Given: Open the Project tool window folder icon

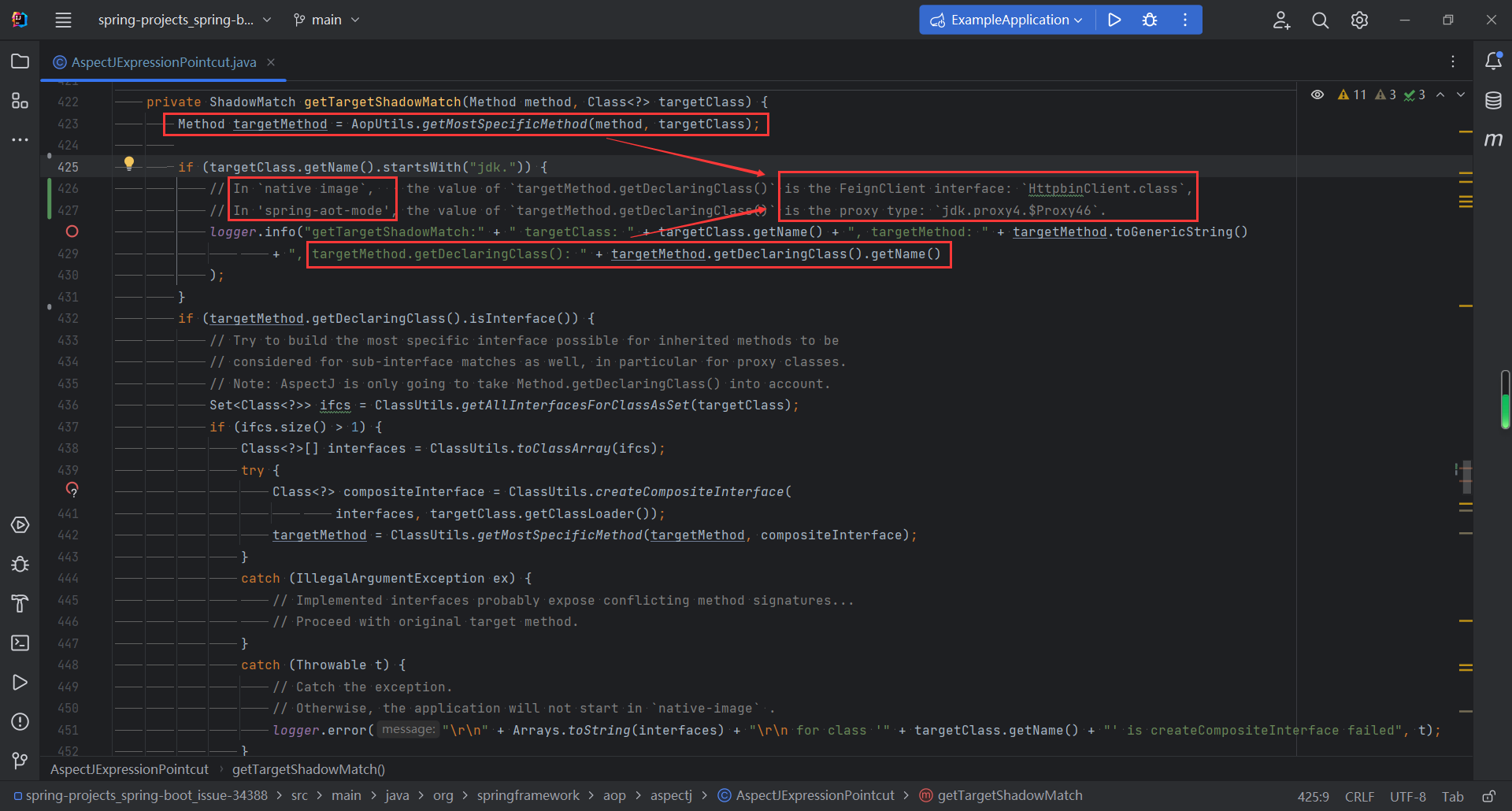Looking at the screenshot, I should point(20,61).
